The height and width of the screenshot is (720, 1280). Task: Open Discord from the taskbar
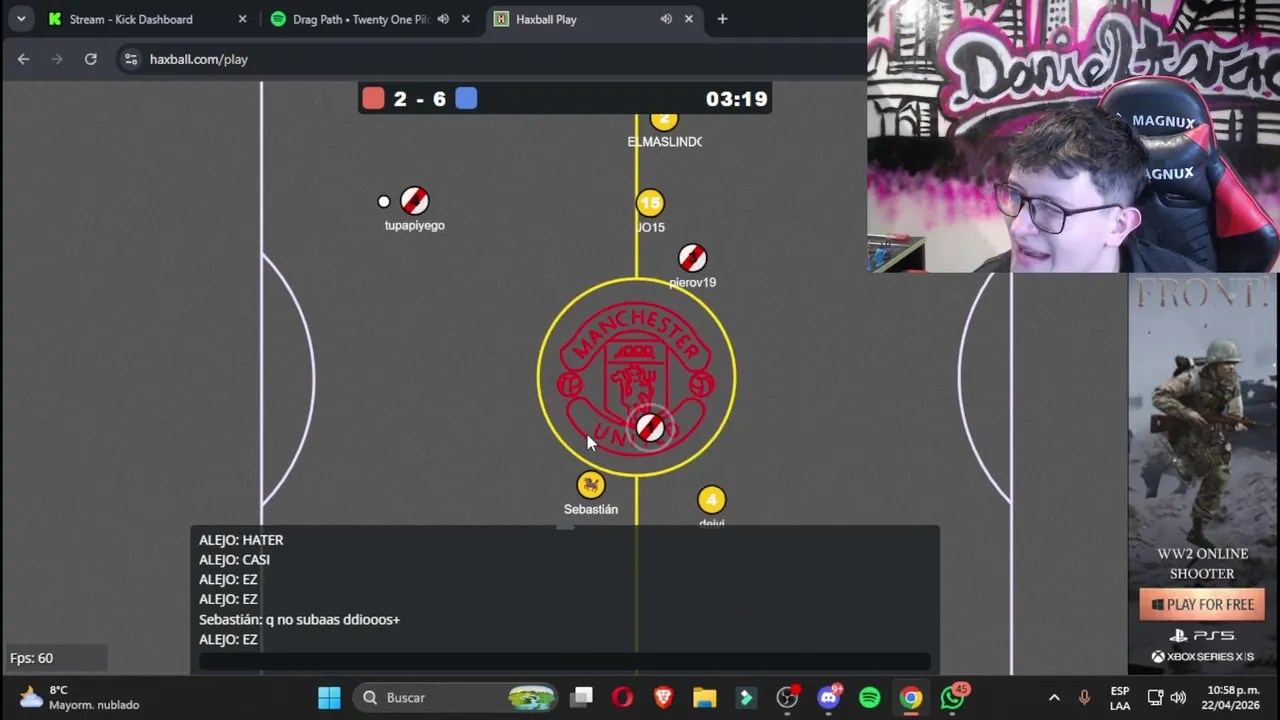coord(829,697)
